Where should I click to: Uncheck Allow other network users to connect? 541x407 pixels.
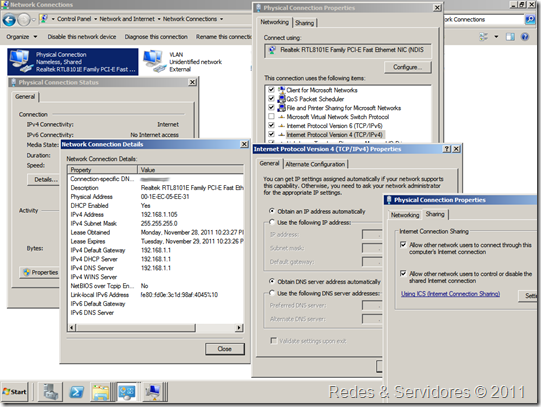pyautogui.click(x=403, y=245)
